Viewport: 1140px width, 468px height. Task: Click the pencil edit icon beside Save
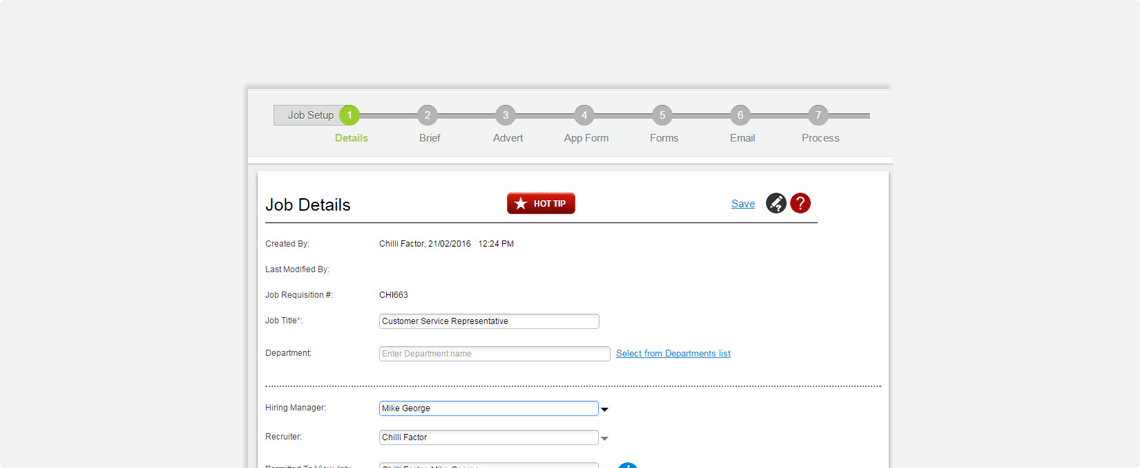776,203
